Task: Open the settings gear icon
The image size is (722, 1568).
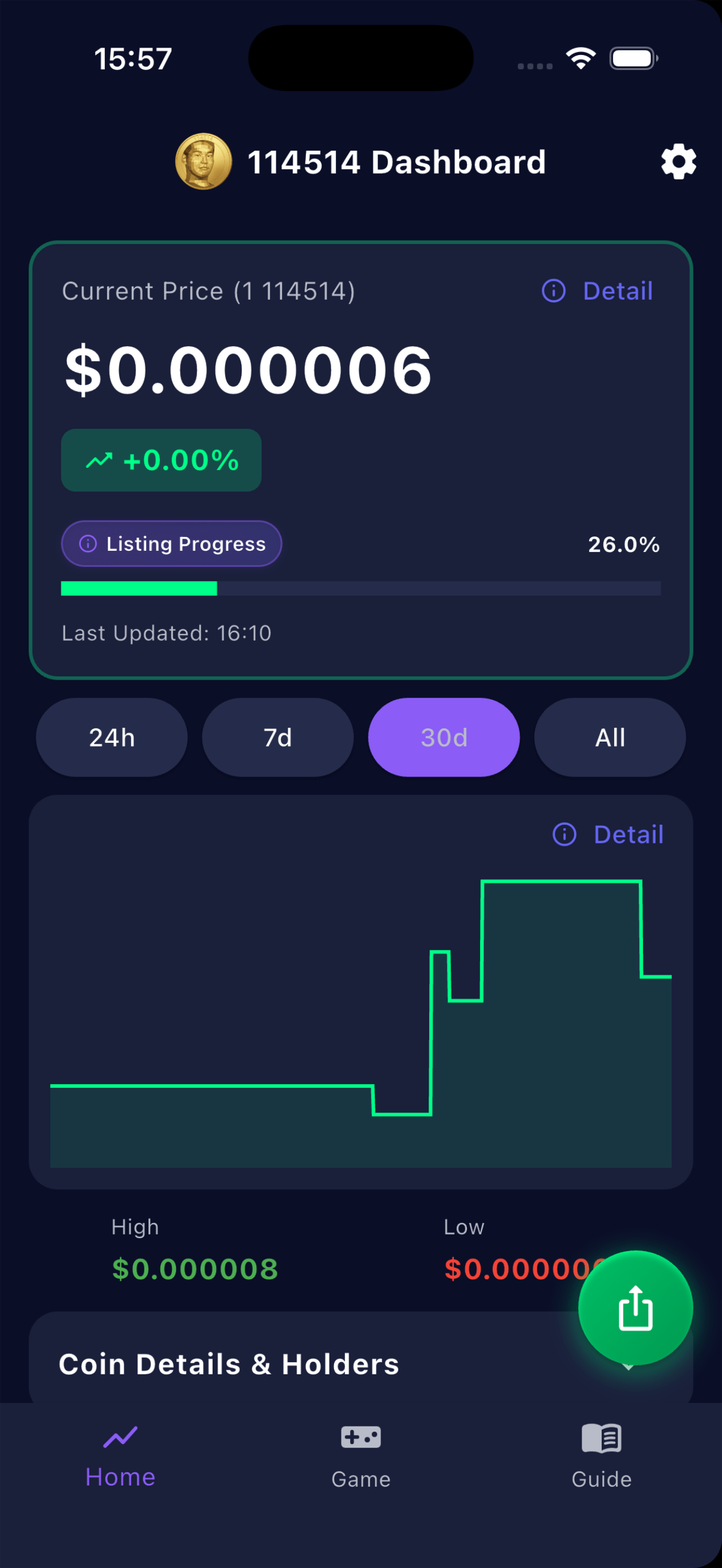Action: click(678, 161)
